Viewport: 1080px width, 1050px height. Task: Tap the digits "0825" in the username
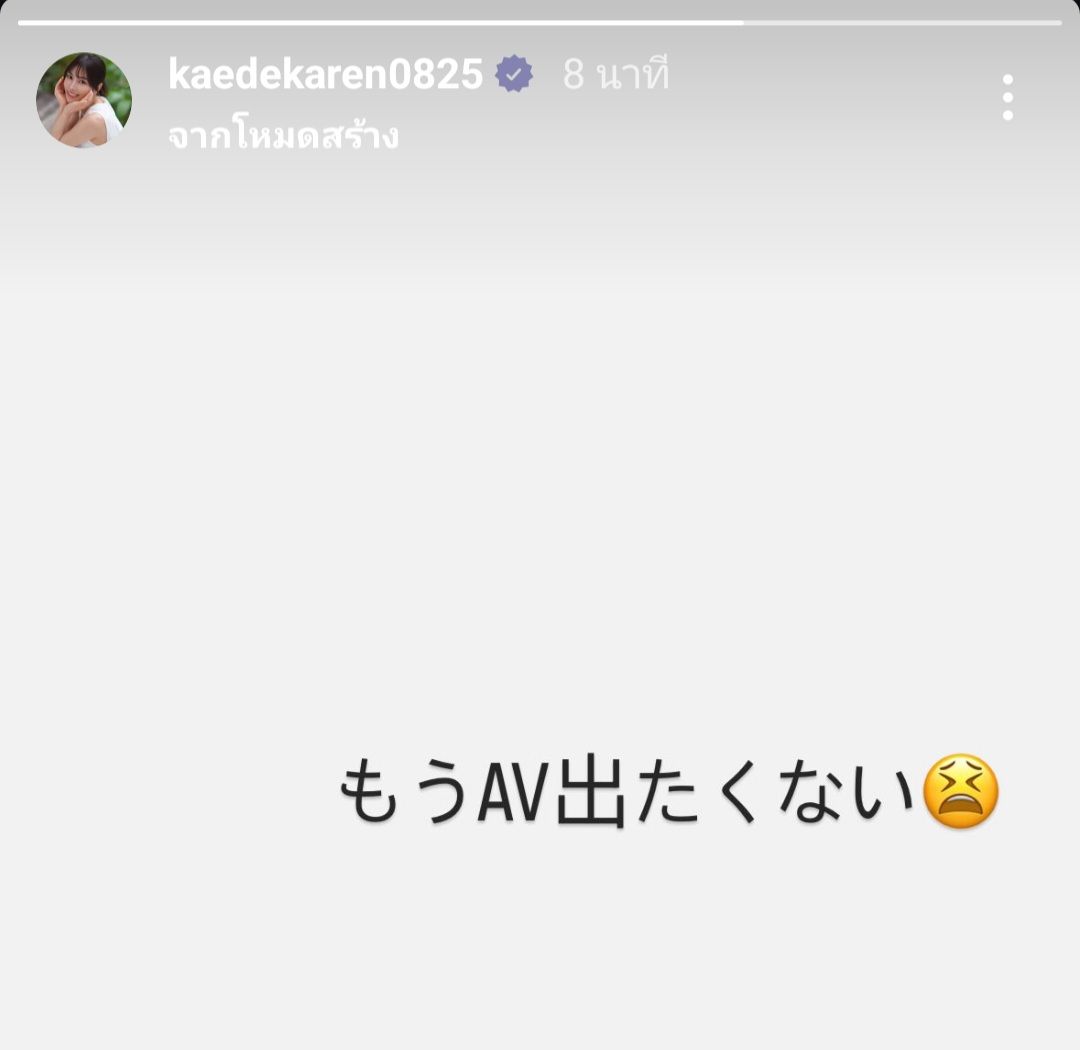(x=435, y=74)
